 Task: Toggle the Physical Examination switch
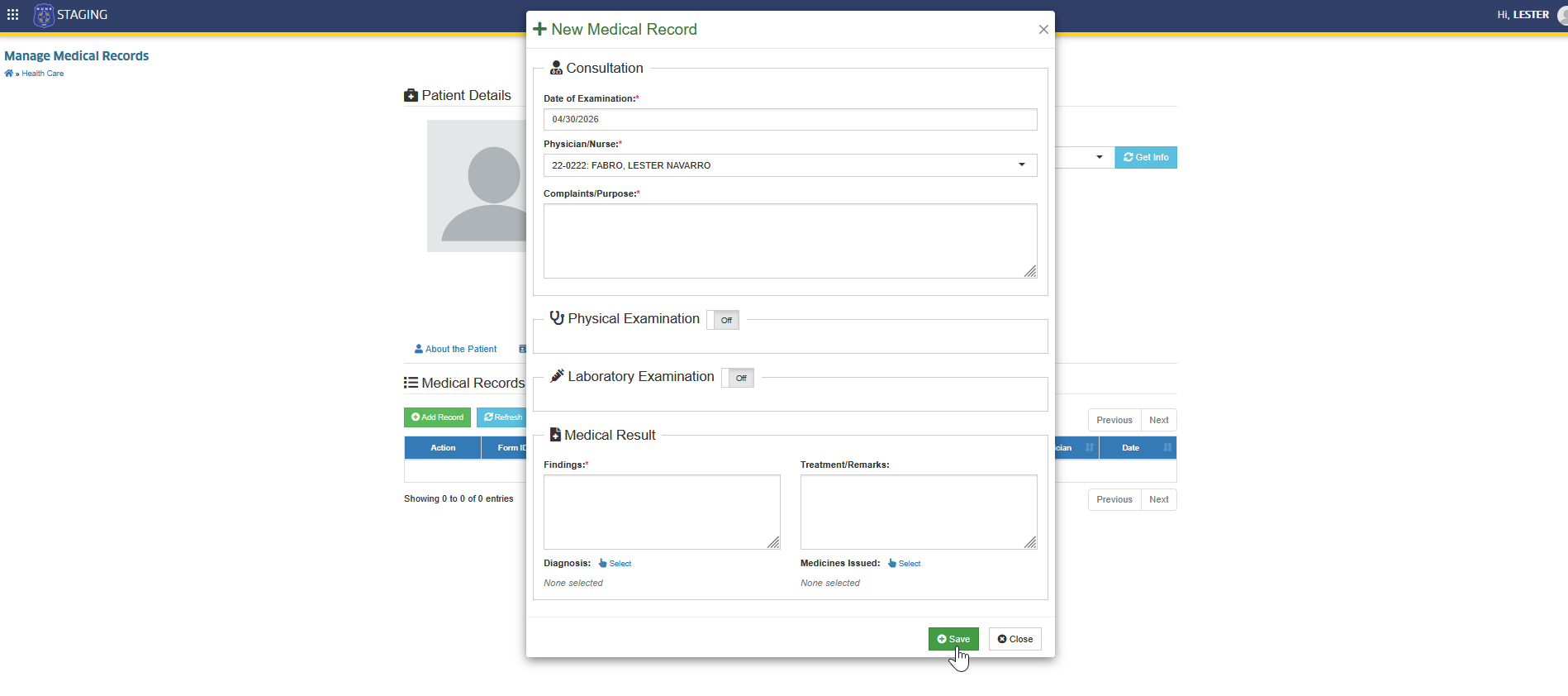(x=723, y=320)
